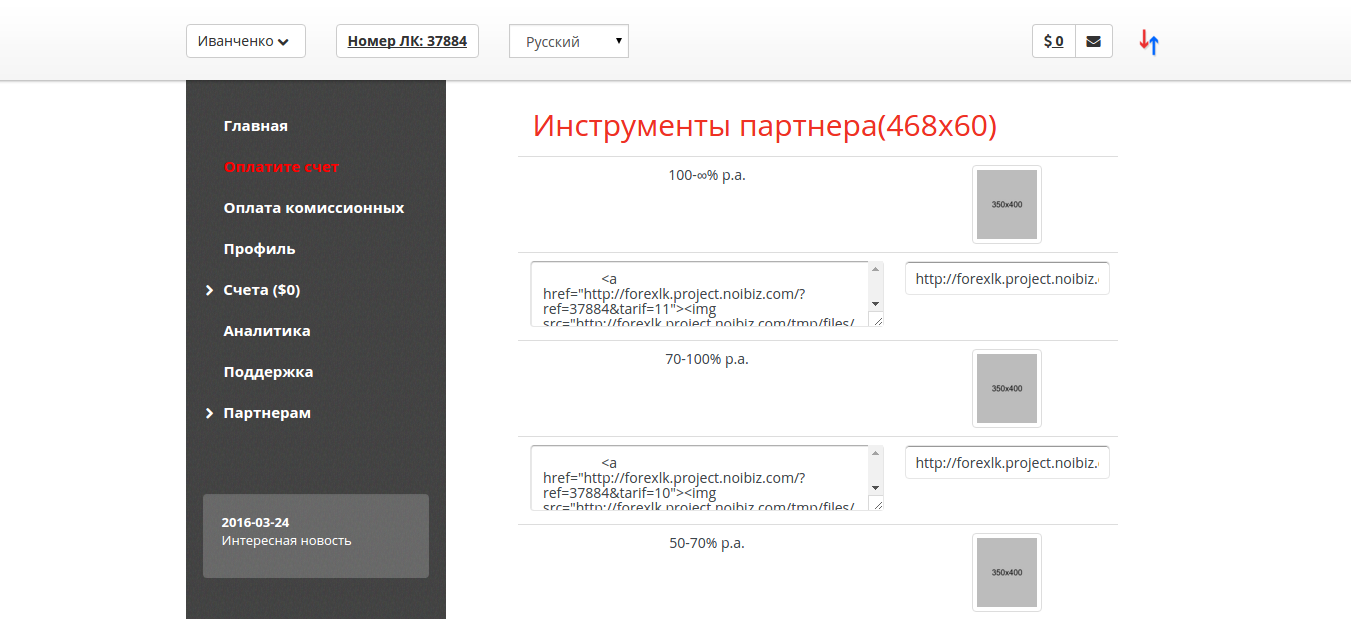Click the red-blue transfer arrows icon

pyautogui.click(x=1149, y=42)
